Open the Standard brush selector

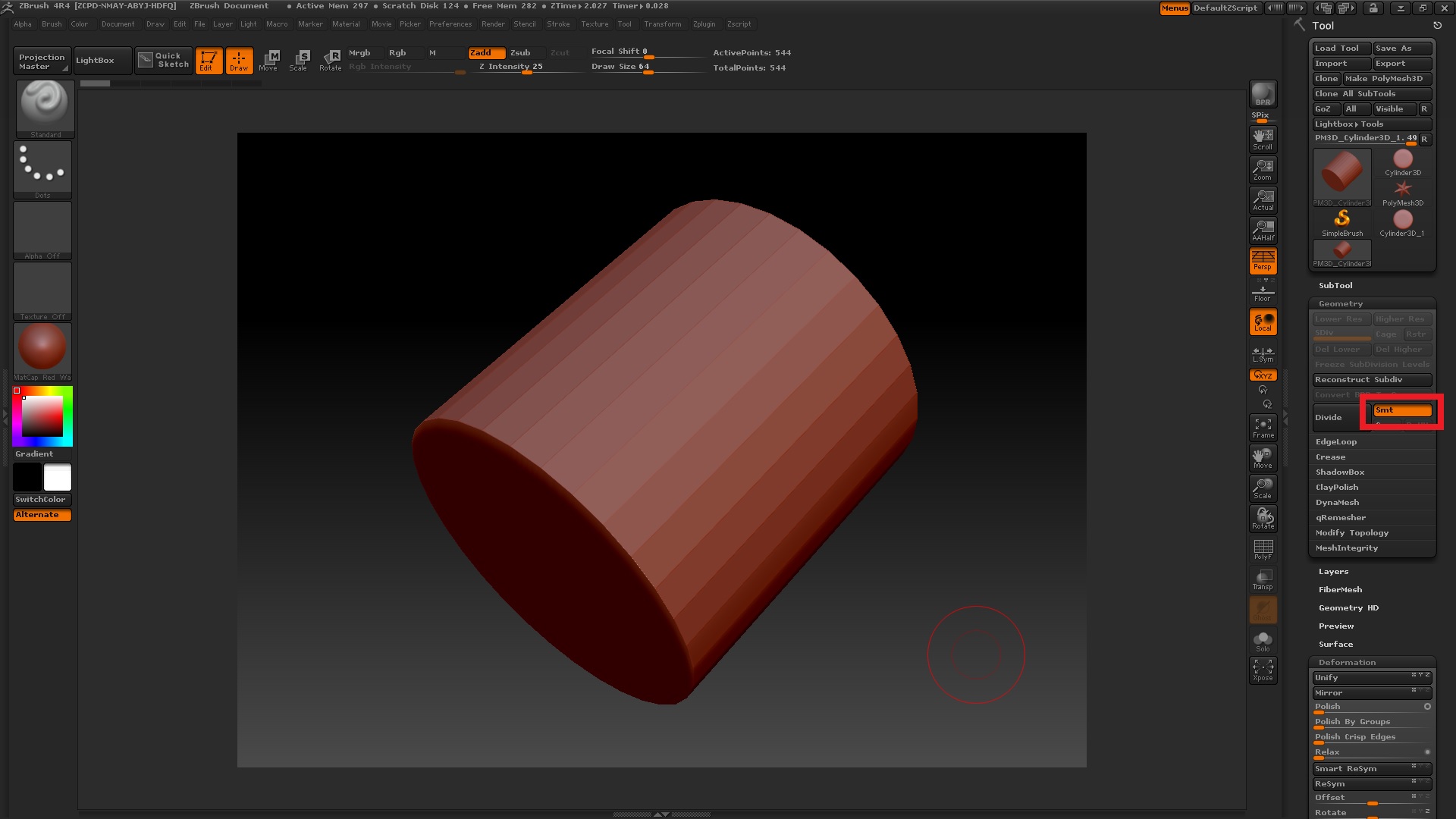[45, 108]
